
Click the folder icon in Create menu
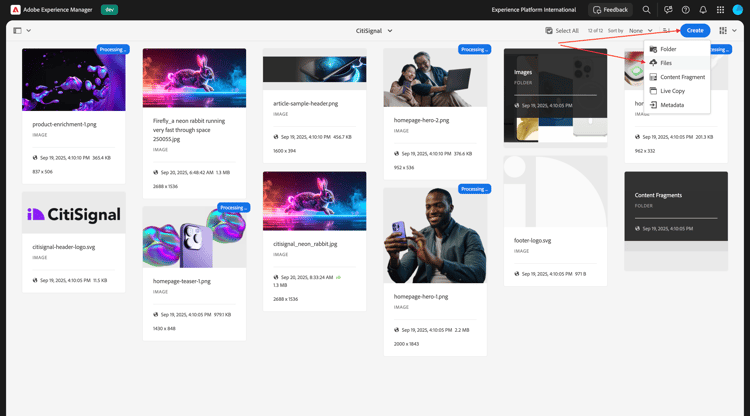click(x=653, y=49)
